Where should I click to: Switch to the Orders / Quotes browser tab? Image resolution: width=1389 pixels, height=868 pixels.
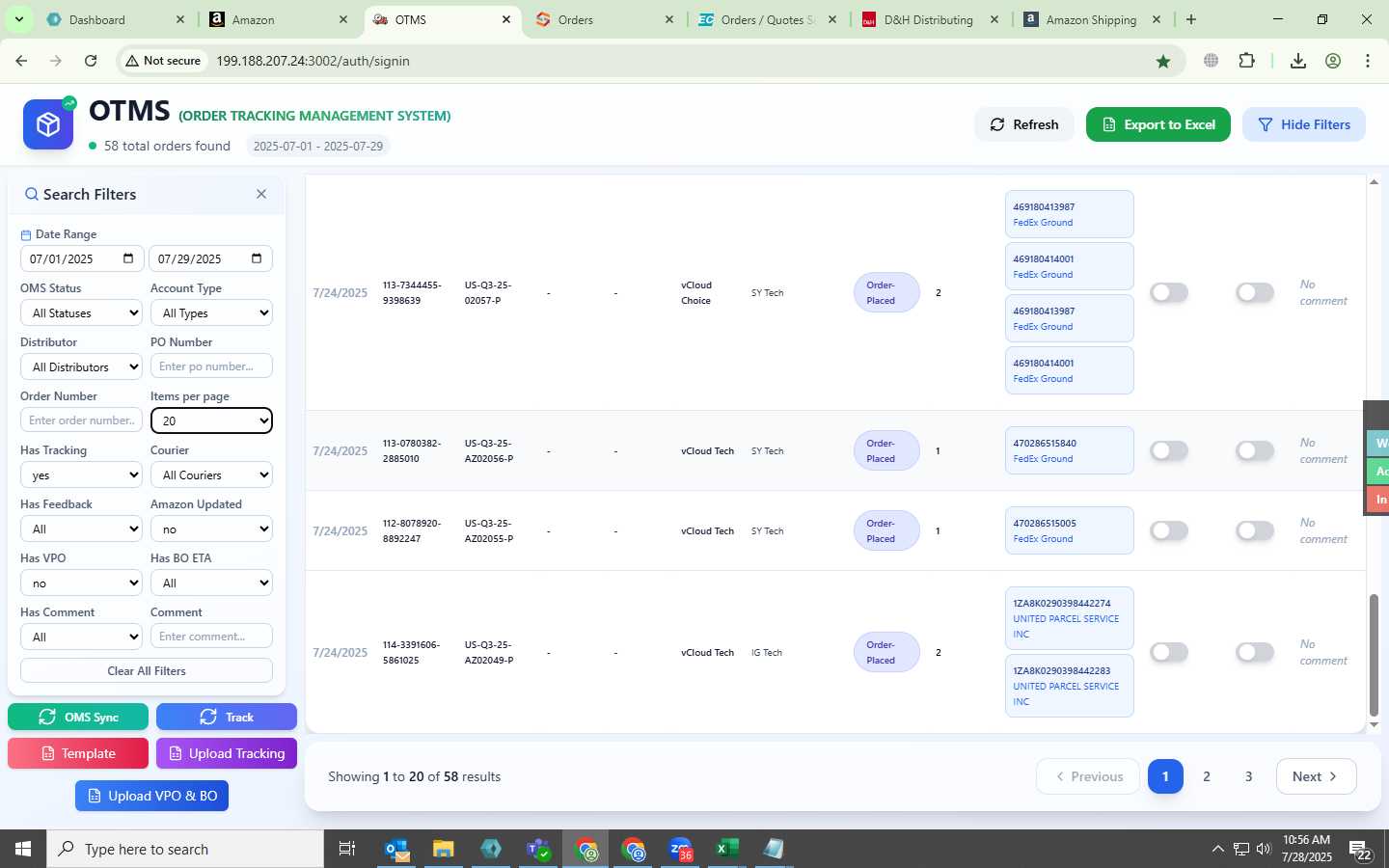pyautogui.click(x=768, y=19)
